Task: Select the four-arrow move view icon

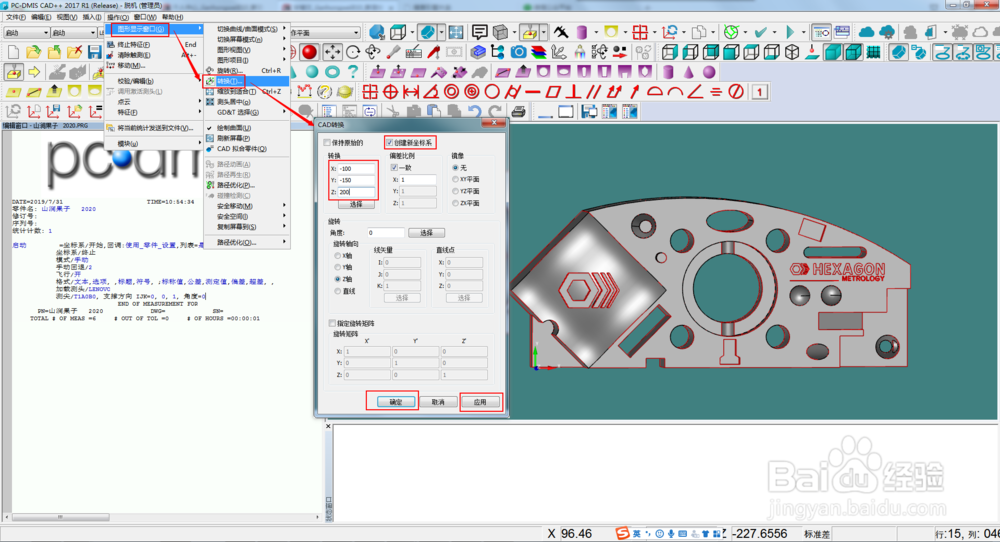Action: 332,52
